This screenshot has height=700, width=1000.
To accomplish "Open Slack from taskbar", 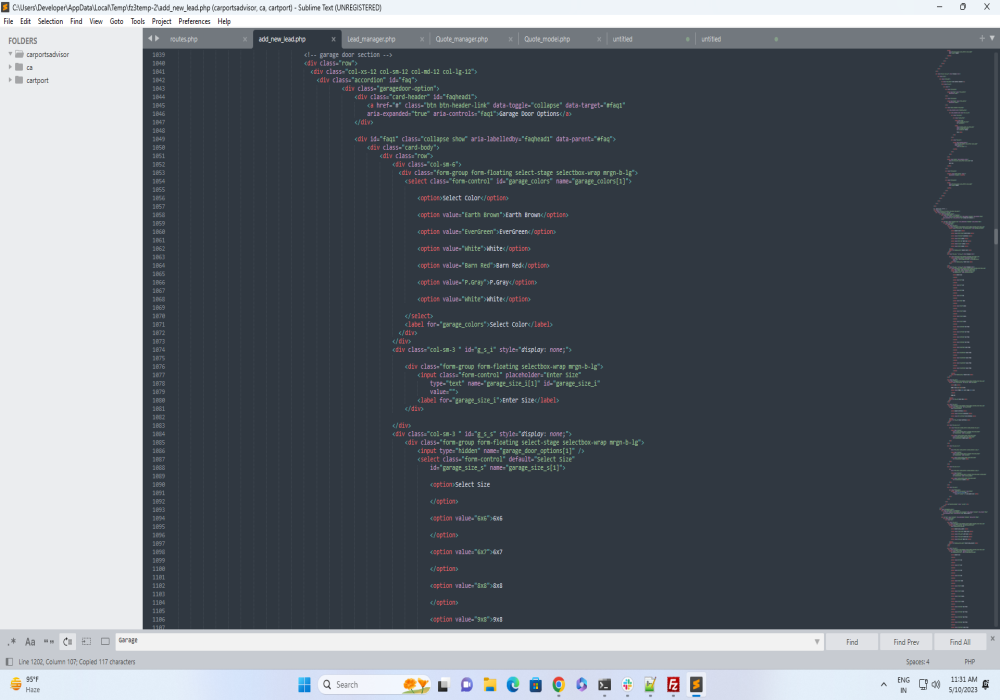I will coord(628,685).
